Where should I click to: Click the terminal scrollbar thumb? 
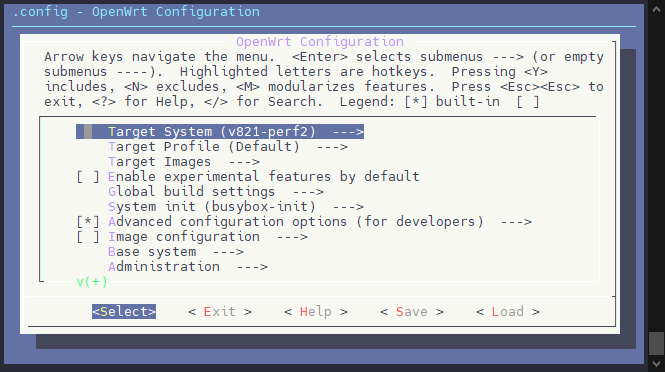tap(657, 343)
